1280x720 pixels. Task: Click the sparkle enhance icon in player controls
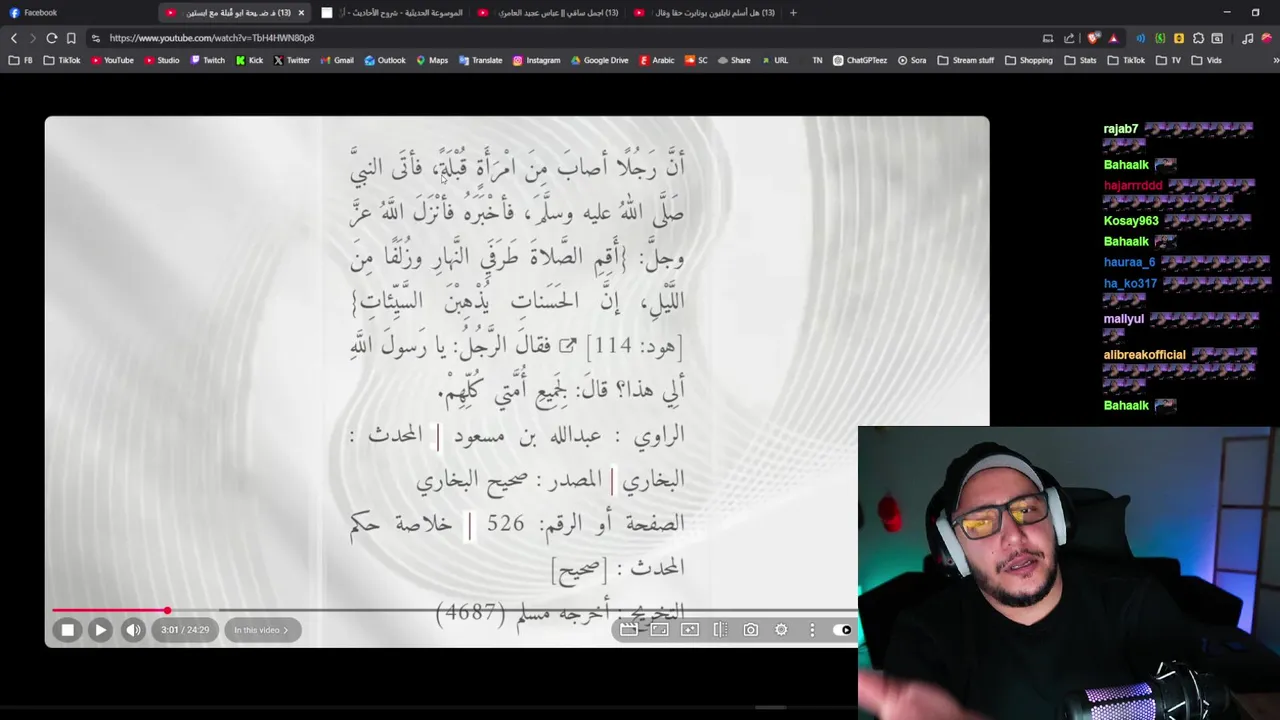click(690, 630)
